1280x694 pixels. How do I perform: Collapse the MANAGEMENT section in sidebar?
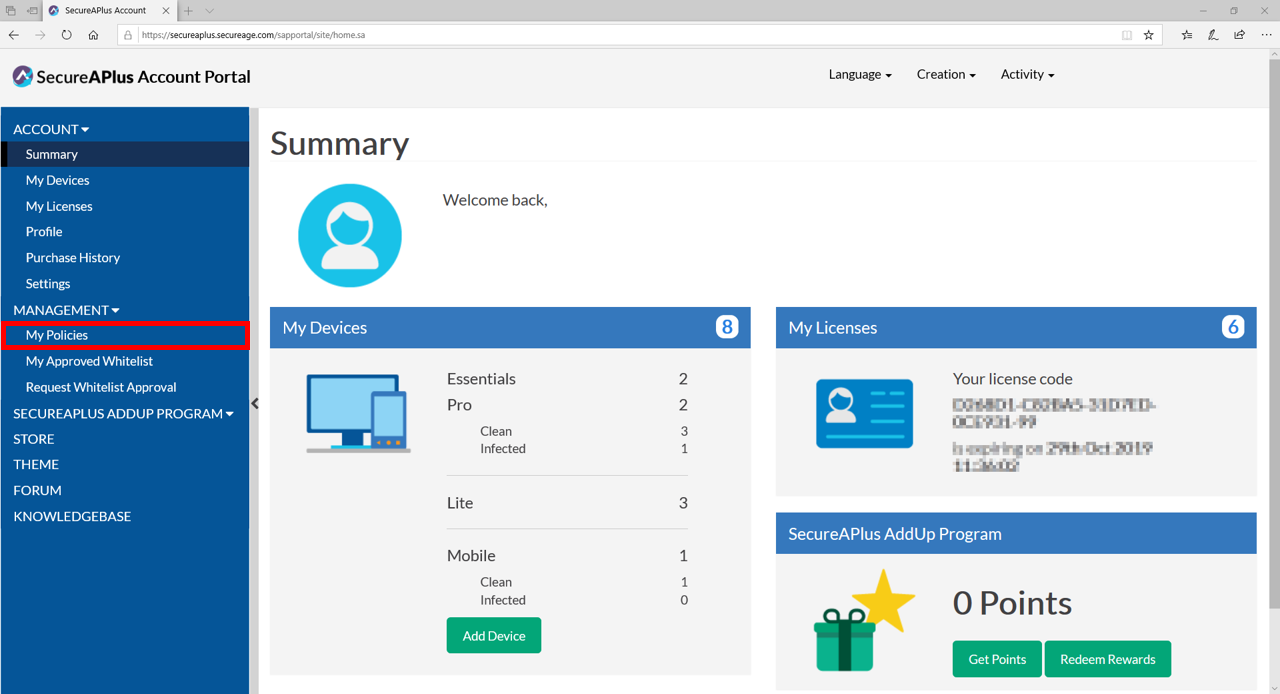pyautogui.click(x=65, y=310)
